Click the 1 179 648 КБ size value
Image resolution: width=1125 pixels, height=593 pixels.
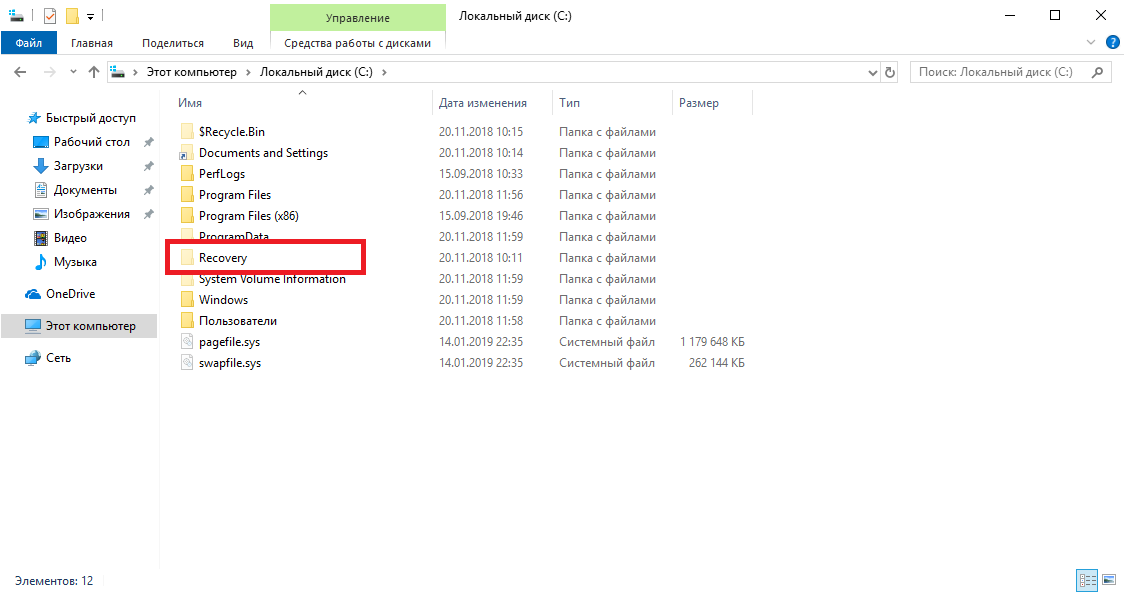[x=712, y=342]
